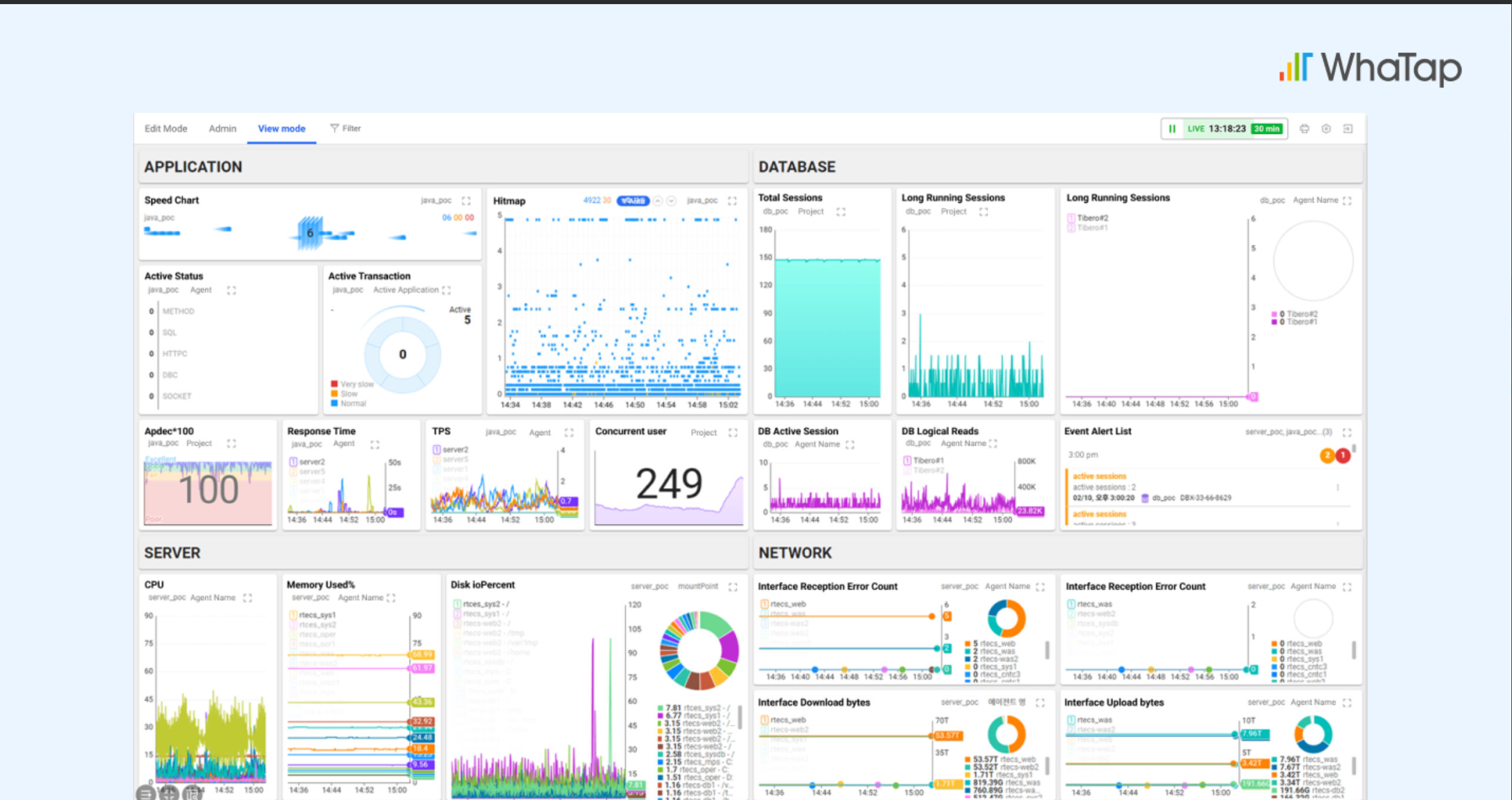This screenshot has height=800, width=1512.
Task: Open the Filter option
Action: coord(346,129)
